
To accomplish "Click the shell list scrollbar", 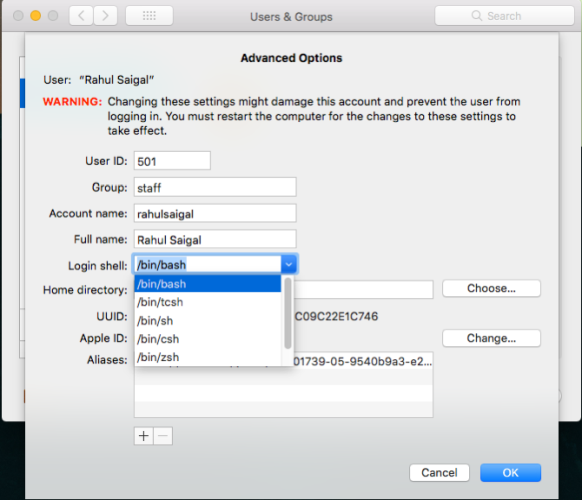I will 288,314.
